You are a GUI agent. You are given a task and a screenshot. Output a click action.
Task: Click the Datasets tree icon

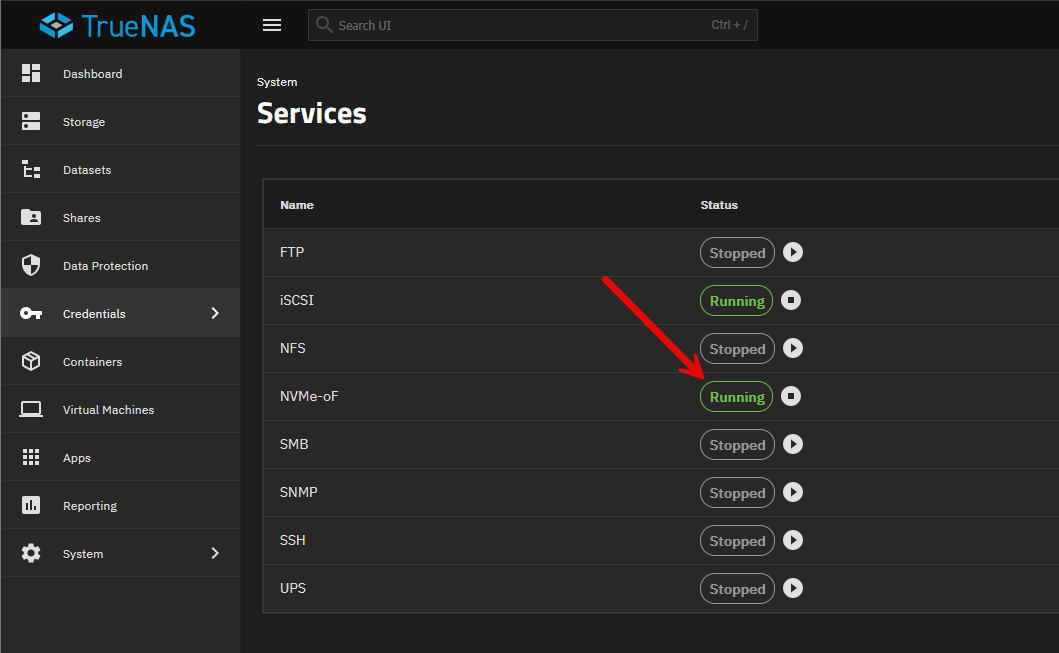(31, 169)
